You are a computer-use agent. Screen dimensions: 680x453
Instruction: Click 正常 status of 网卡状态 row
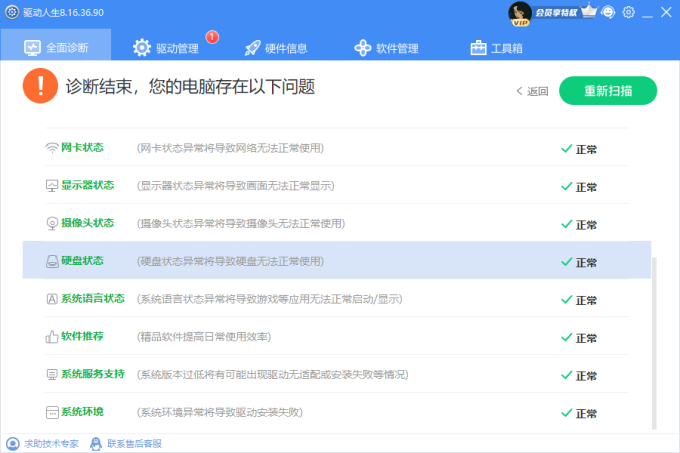[579, 149]
